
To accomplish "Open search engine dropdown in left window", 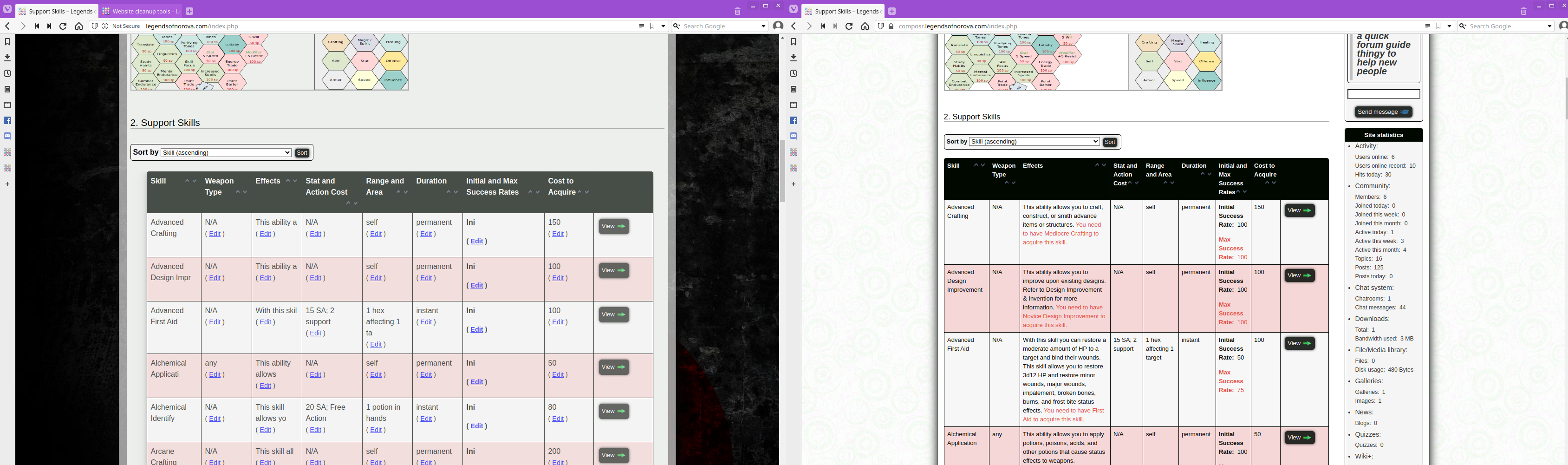I will (763, 26).
